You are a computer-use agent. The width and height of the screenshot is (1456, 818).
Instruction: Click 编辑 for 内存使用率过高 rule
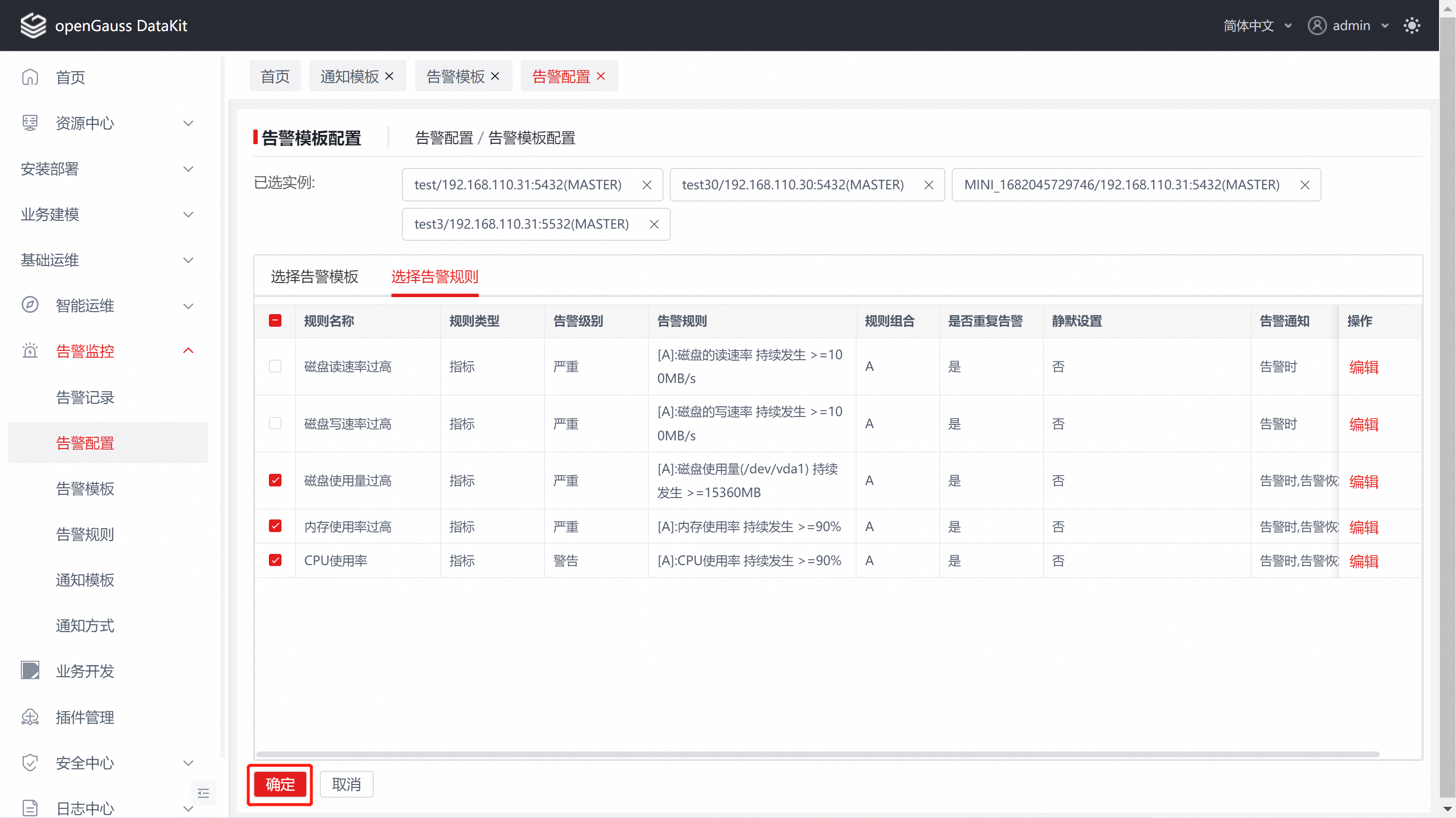point(1363,527)
